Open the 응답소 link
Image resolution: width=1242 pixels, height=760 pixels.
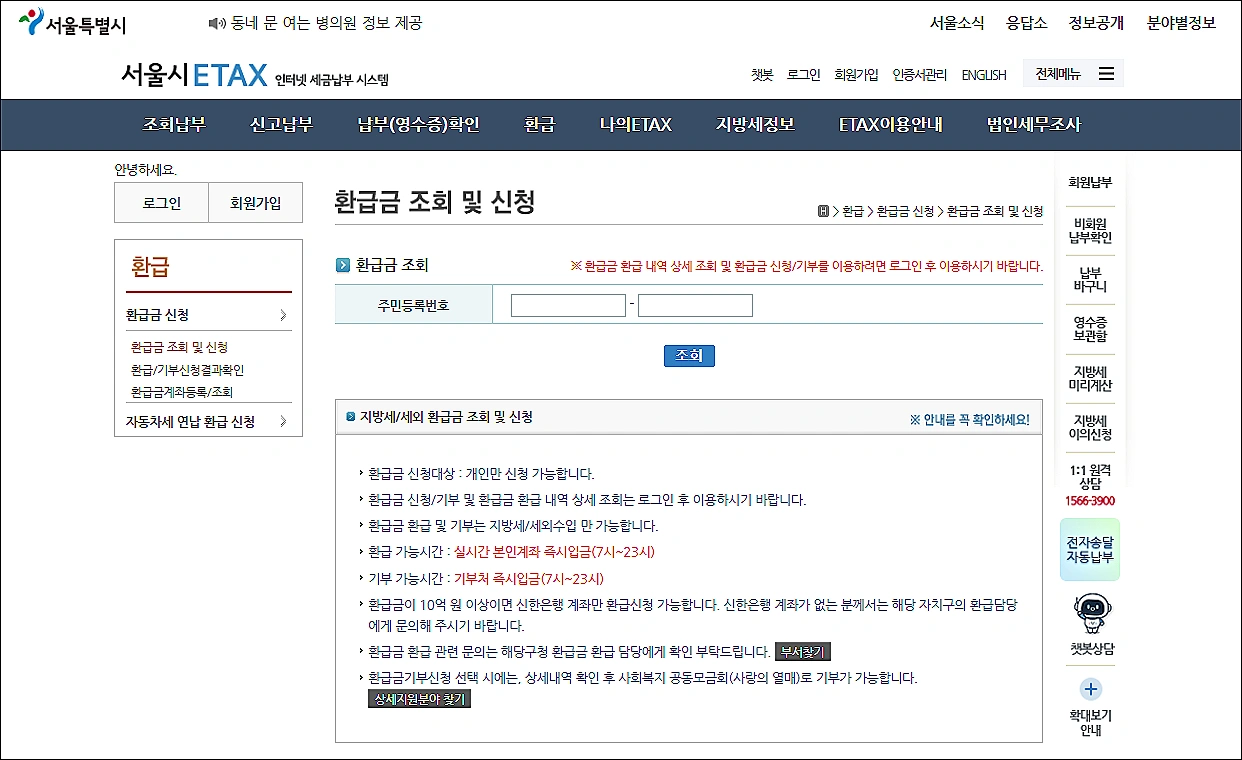coord(1026,23)
